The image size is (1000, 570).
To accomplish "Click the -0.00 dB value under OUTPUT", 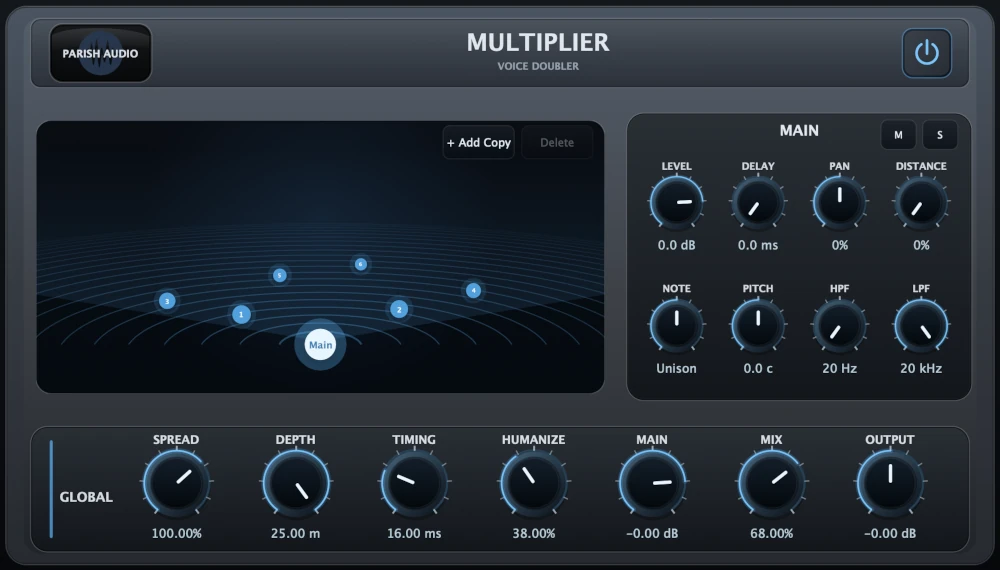I will click(890, 534).
